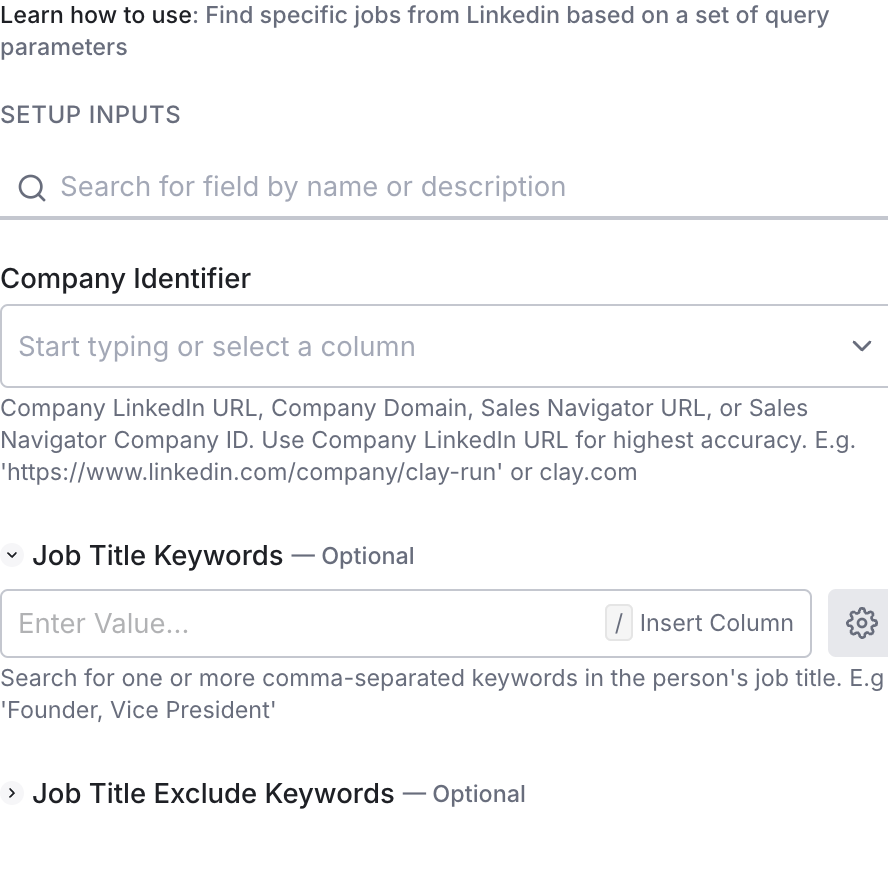Click the Start typing or select a column field
888x882 pixels.
click(400, 346)
